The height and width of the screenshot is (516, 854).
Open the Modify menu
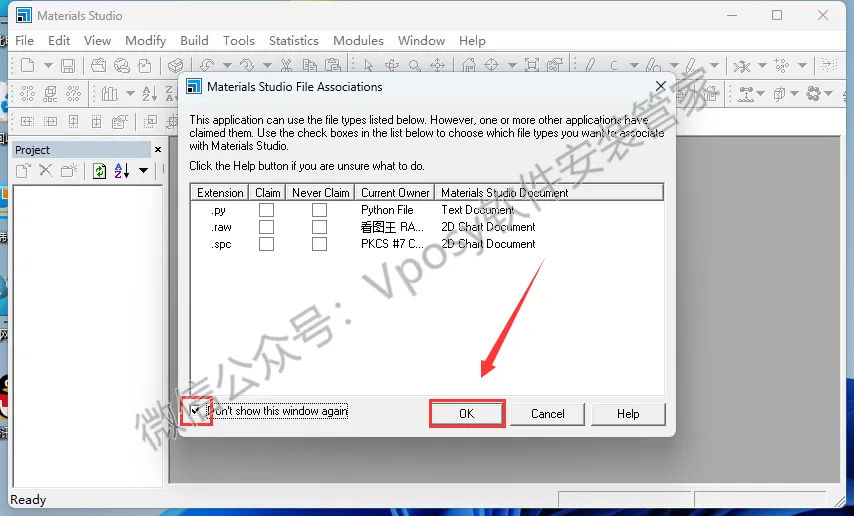pyautogui.click(x=145, y=41)
